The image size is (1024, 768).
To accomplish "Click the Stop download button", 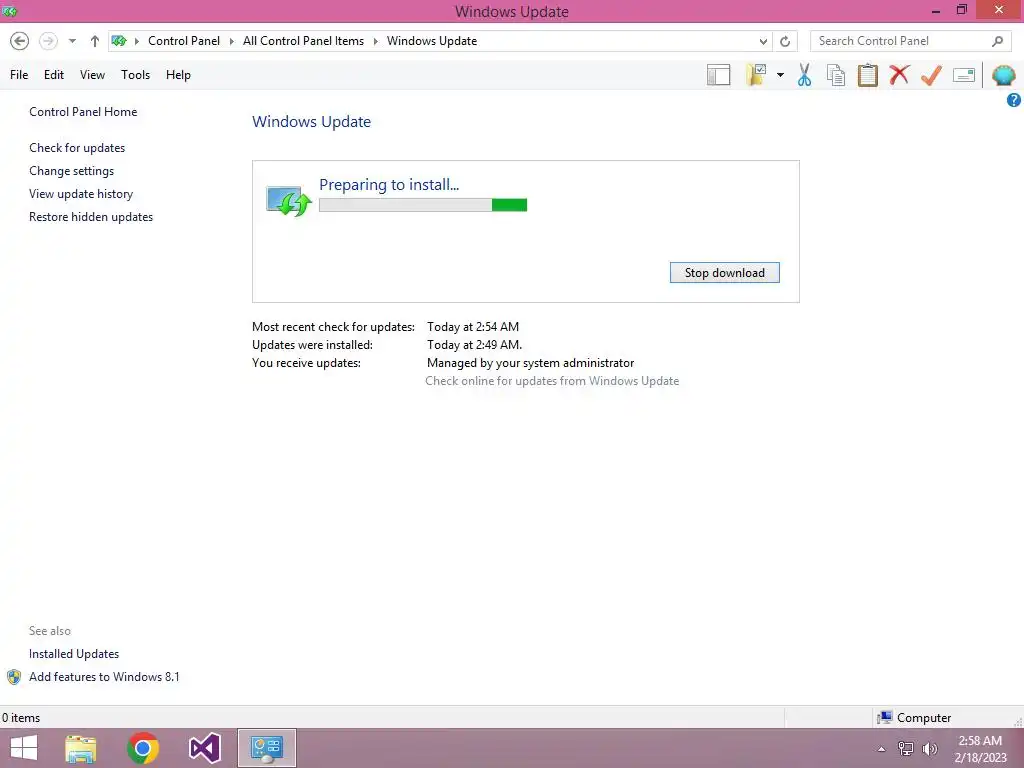I will [725, 273].
